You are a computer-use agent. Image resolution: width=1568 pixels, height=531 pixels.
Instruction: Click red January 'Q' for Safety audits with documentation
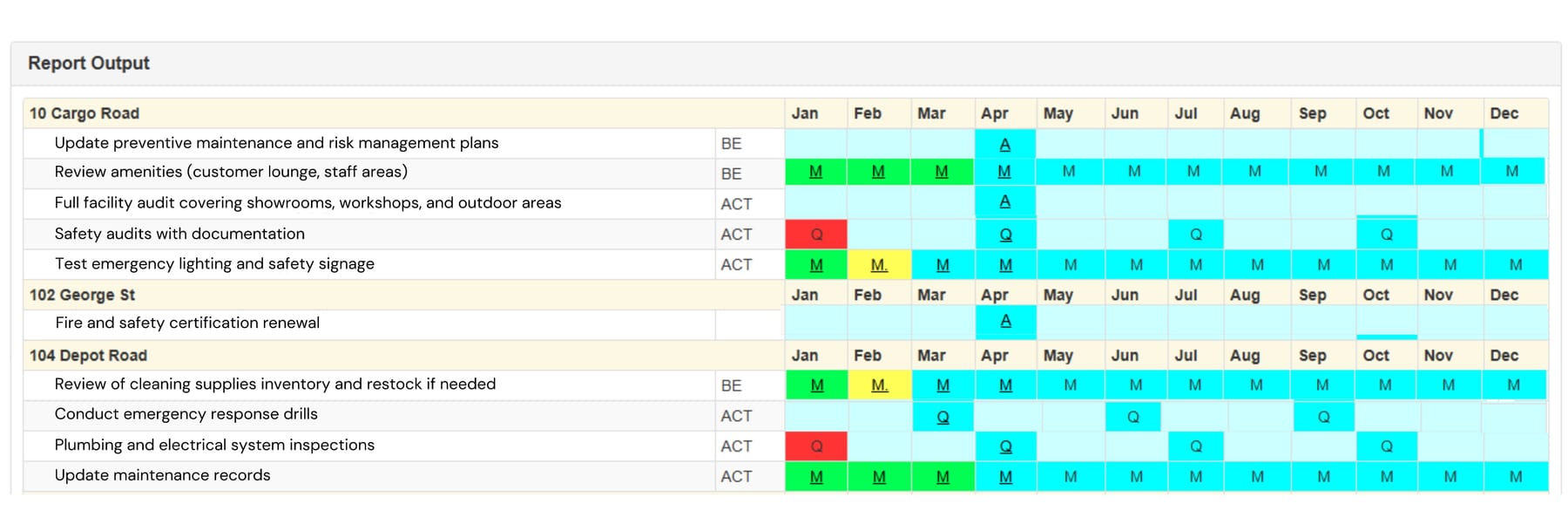(817, 235)
